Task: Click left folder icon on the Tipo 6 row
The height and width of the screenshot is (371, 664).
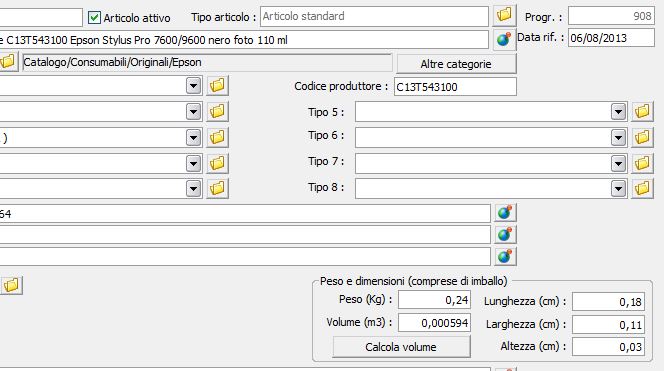Action: [x=217, y=137]
